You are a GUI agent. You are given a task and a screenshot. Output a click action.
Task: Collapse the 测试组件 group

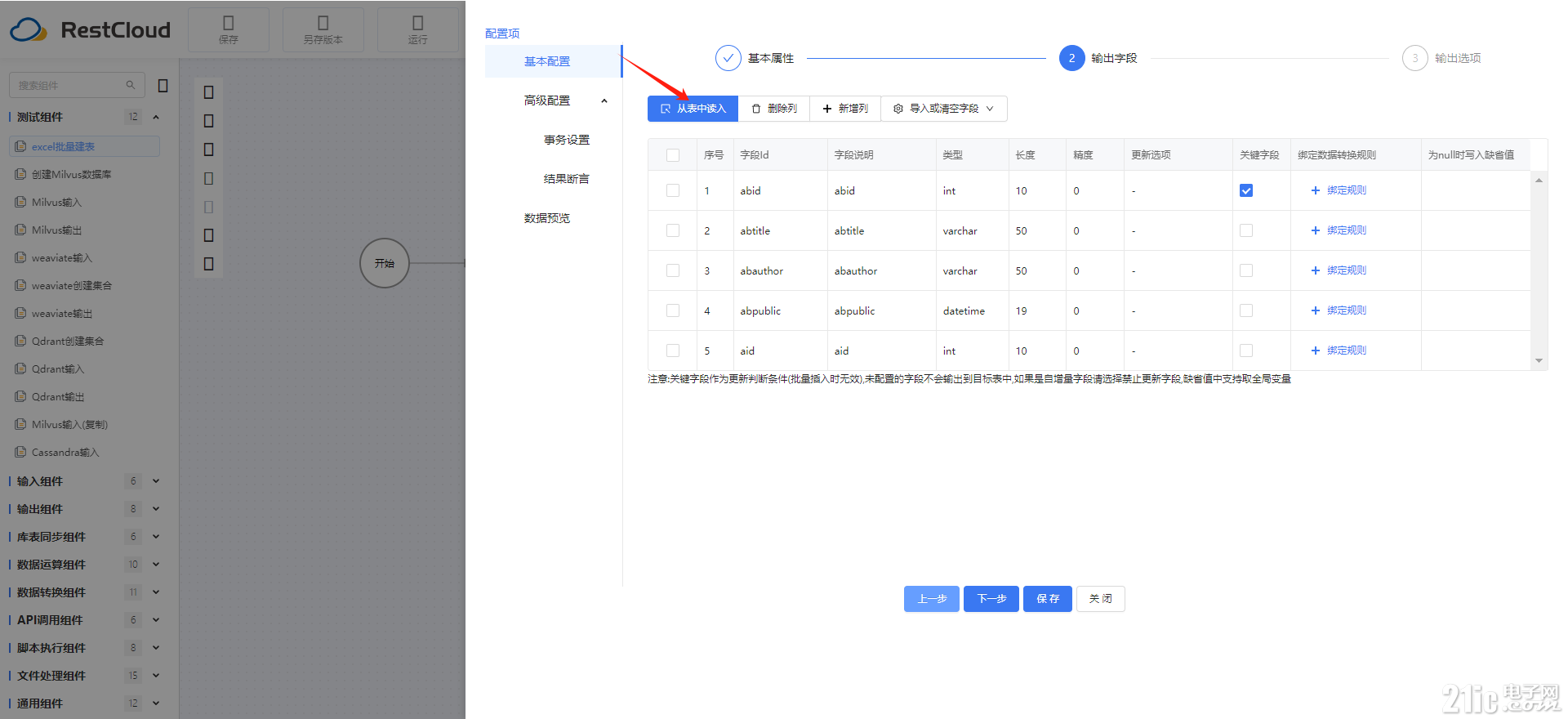pos(156,117)
